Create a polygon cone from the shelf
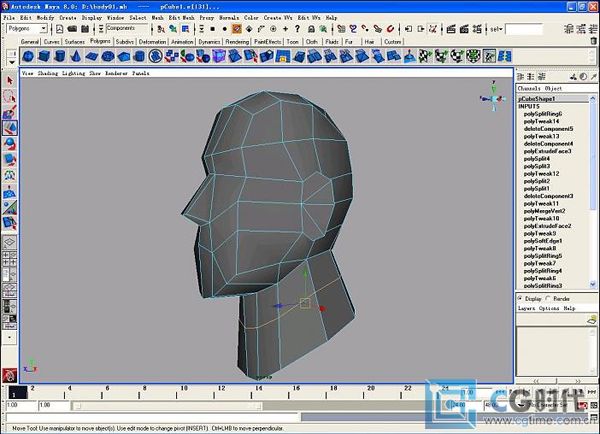This screenshot has width=600, height=434. [76, 57]
